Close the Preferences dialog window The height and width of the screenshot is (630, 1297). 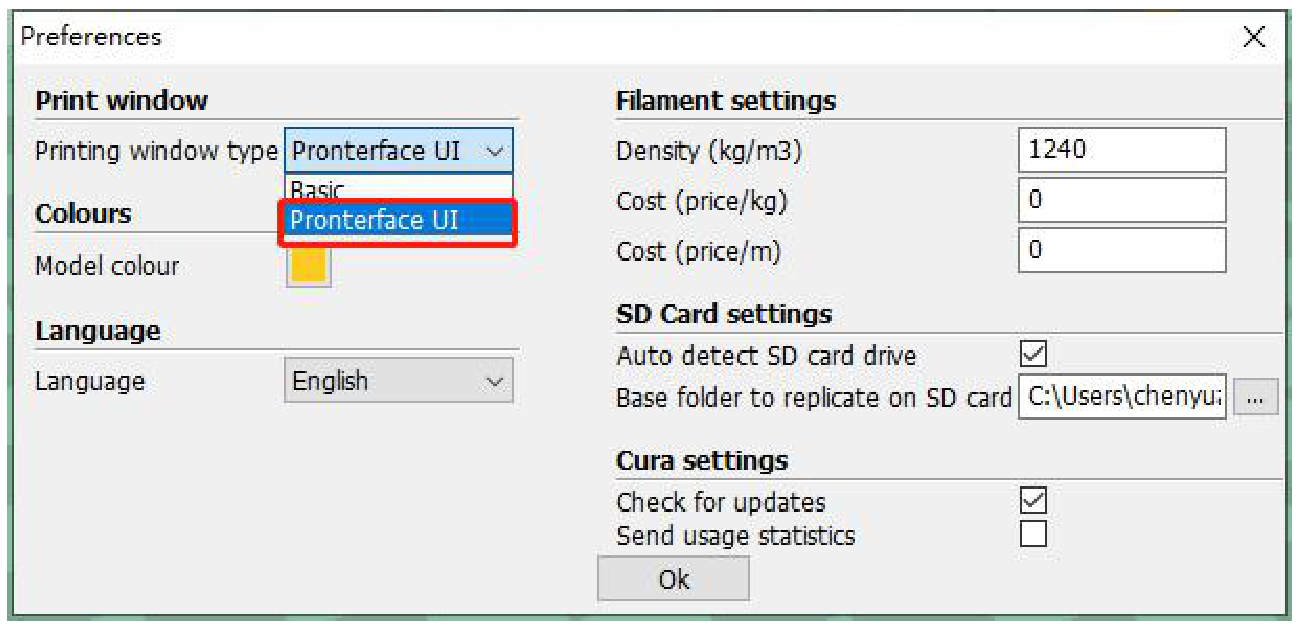[1254, 38]
